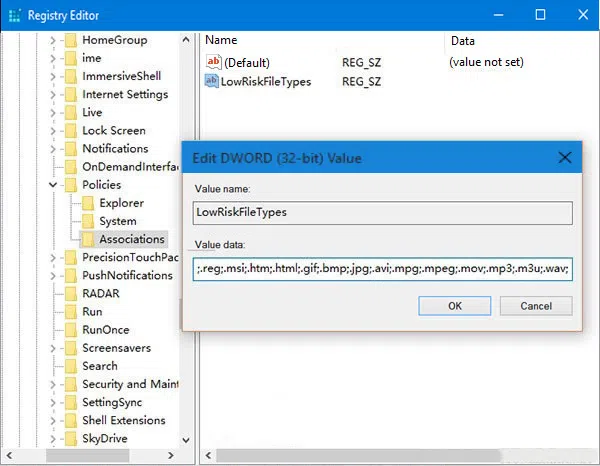Click the ImmersiveShell folder icon
This screenshot has width=600, height=466.
[x=71, y=76]
